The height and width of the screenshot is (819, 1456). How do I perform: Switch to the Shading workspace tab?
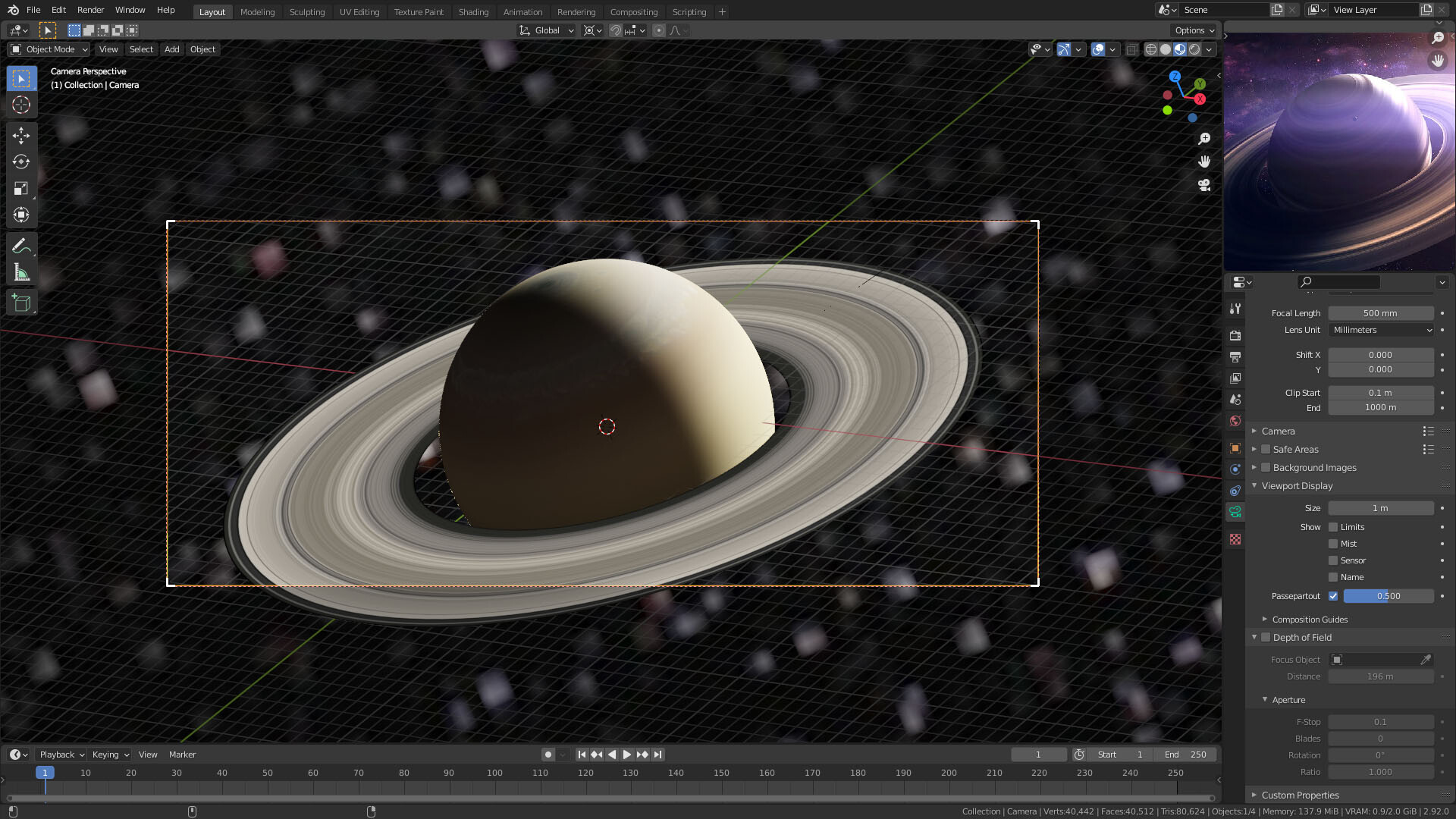click(x=473, y=12)
